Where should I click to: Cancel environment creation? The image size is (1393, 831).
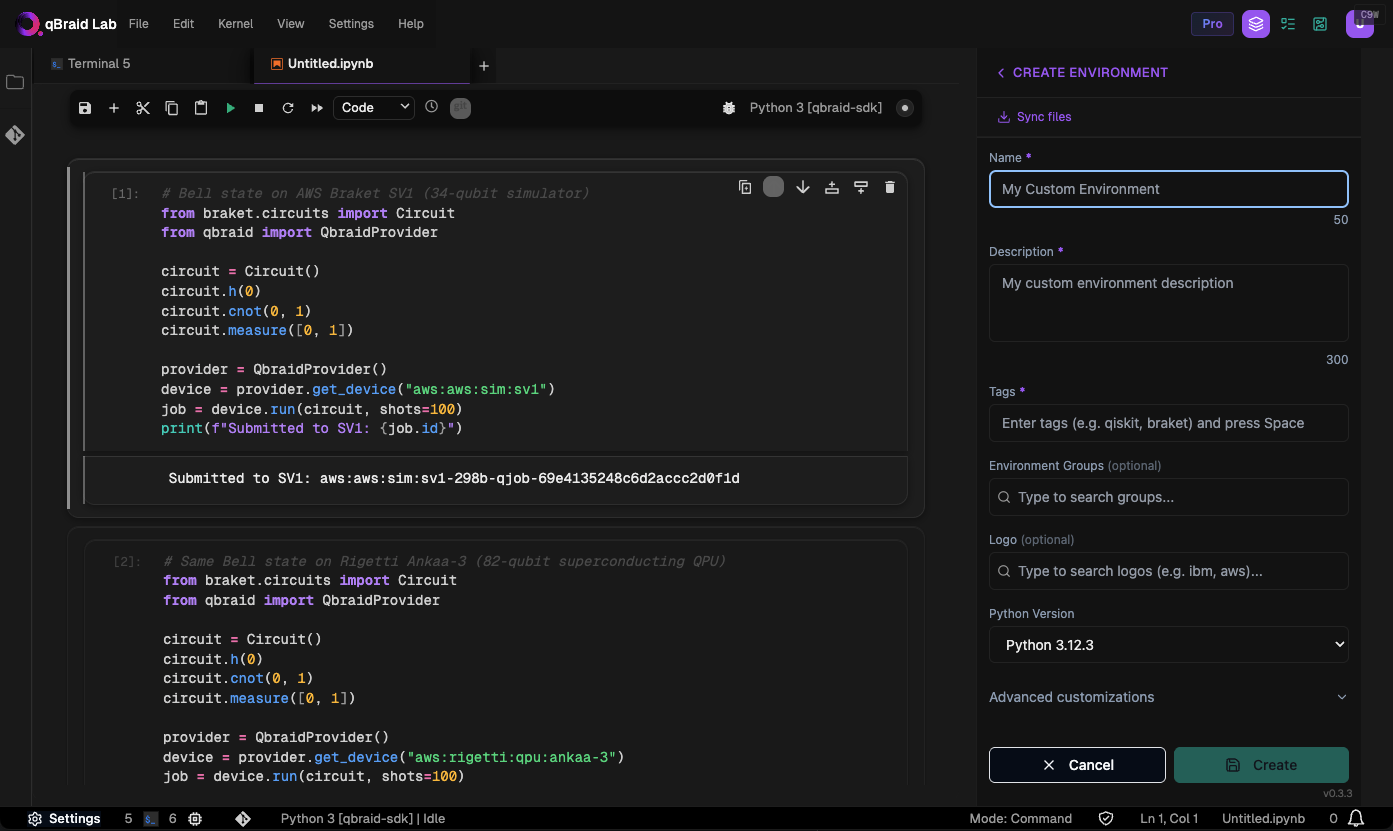coord(1077,765)
